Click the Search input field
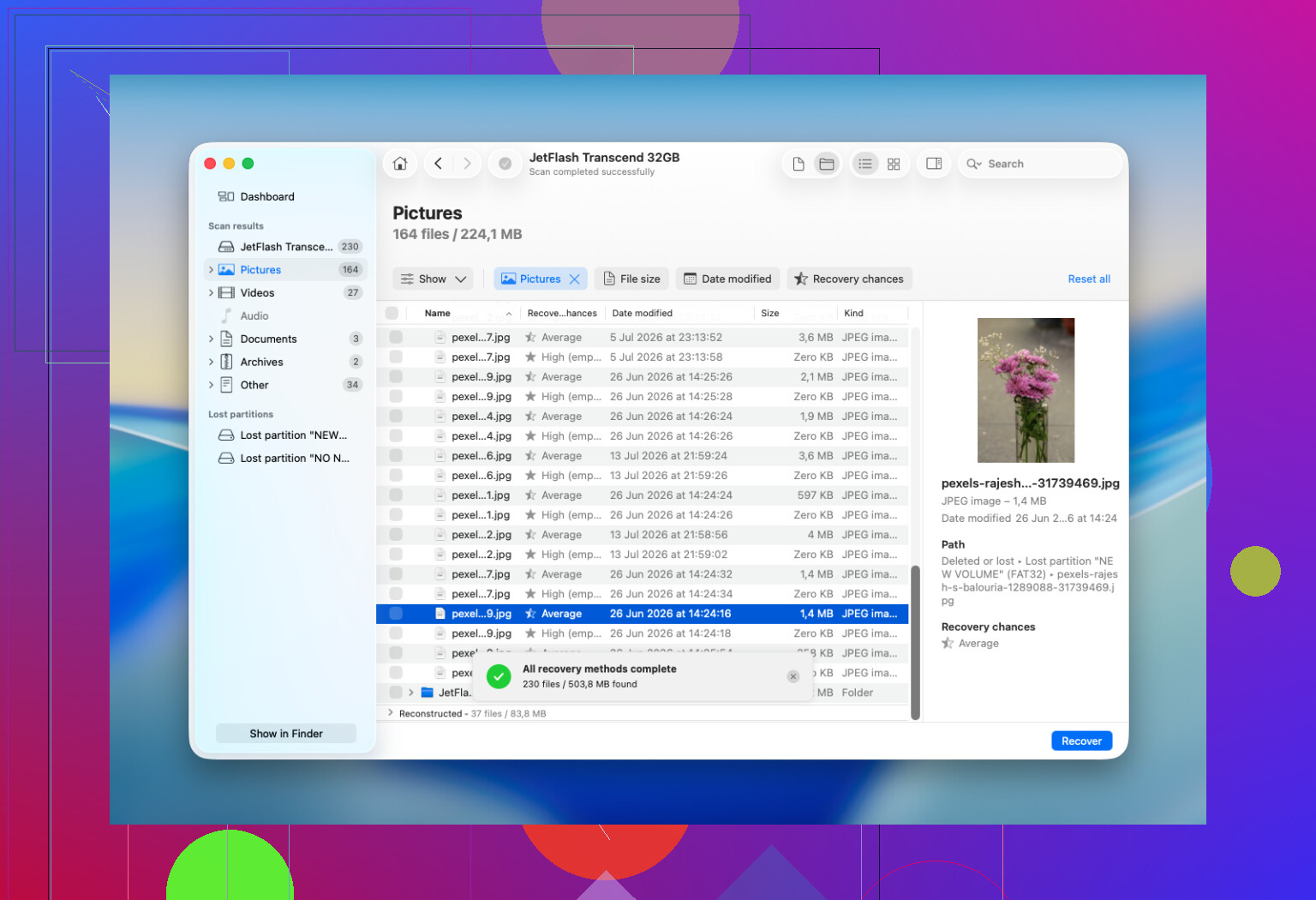This screenshot has width=1316, height=900. [1039, 164]
